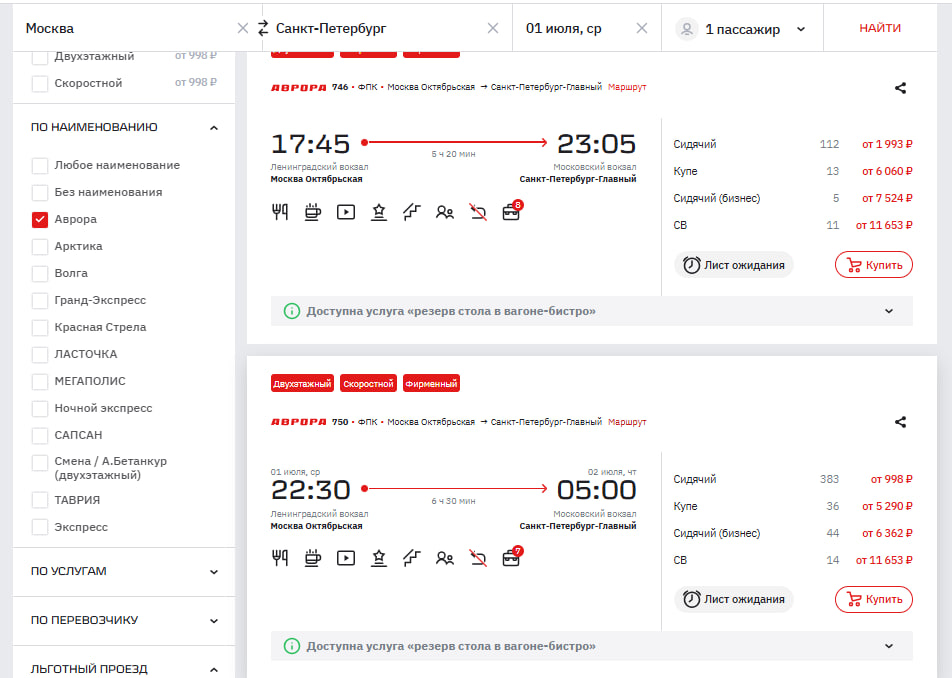Click hygiene kit icon for train 750
This screenshot has width=952, height=678.
(x=379, y=558)
